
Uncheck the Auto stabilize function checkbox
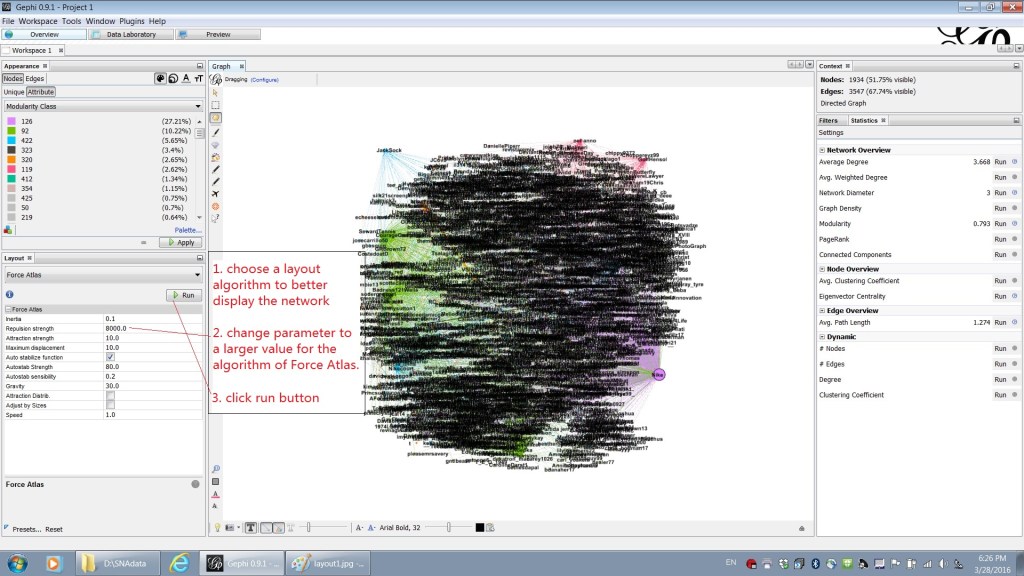pos(110,357)
